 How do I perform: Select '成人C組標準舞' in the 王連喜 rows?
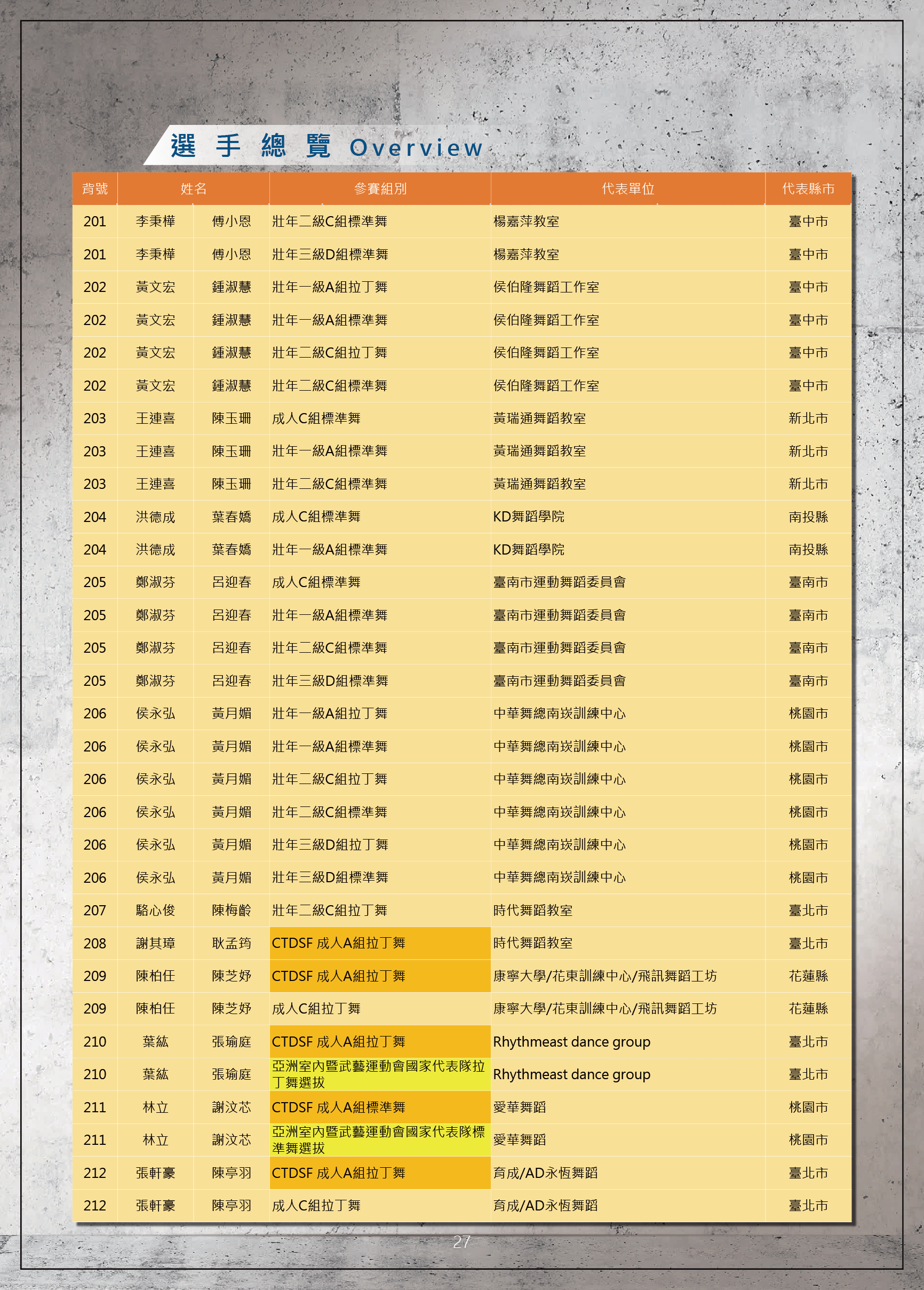pyautogui.click(x=316, y=418)
